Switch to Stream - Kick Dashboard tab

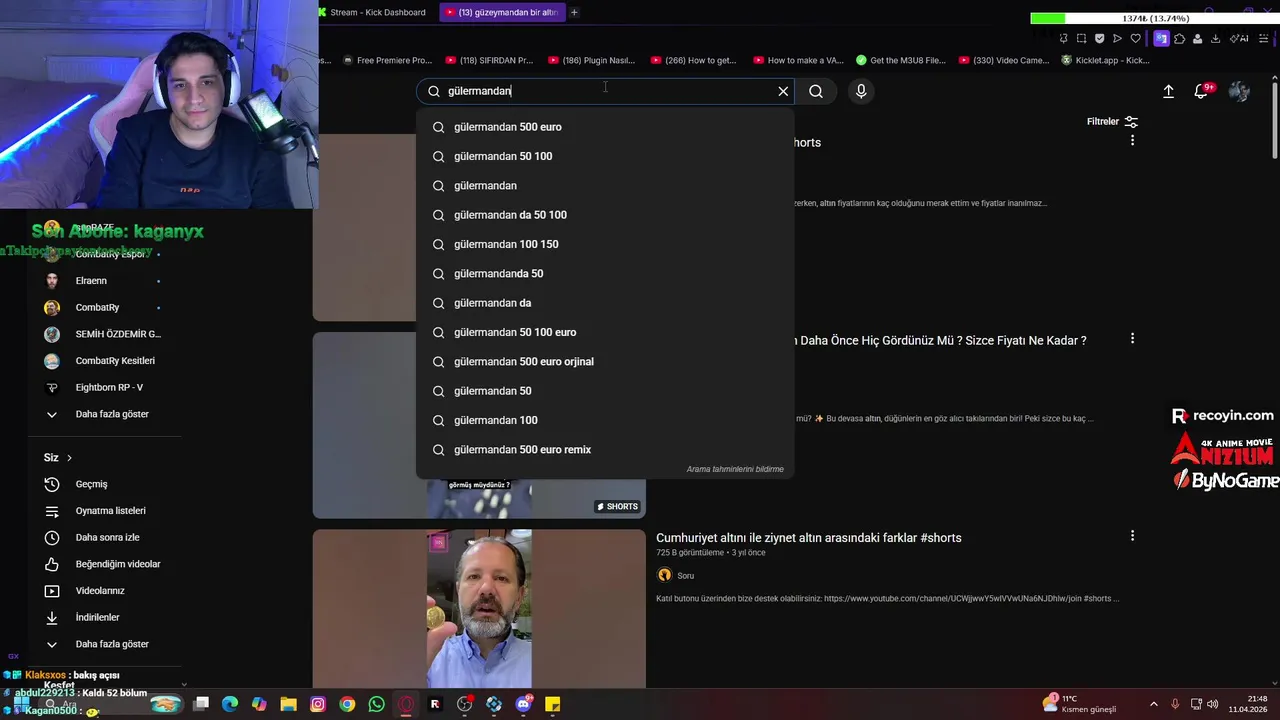tap(376, 12)
